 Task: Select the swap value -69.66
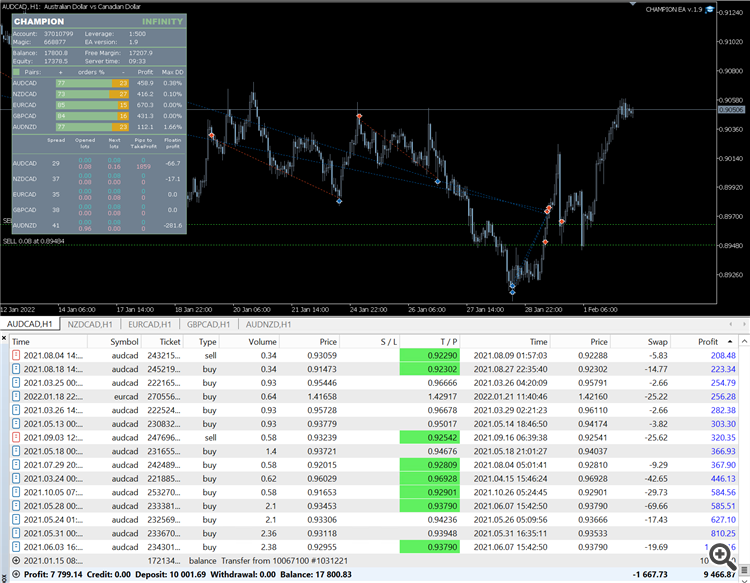pos(655,506)
